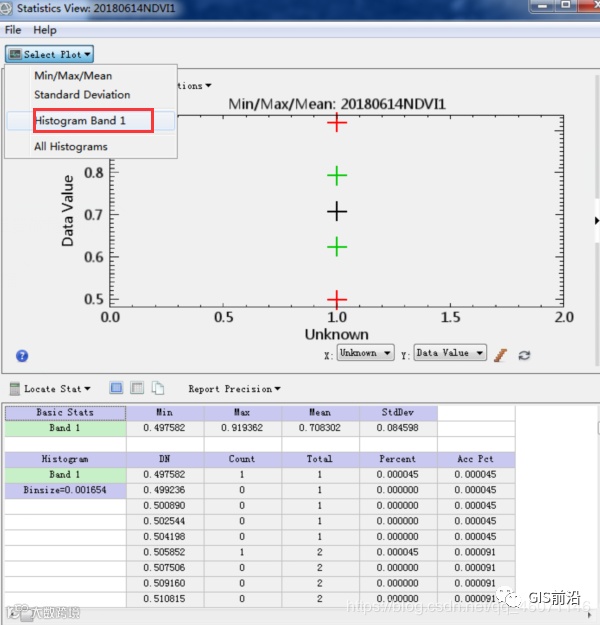The height and width of the screenshot is (625, 600).
Task: Maximize the Statistics View window
Action: coord(565,6)
